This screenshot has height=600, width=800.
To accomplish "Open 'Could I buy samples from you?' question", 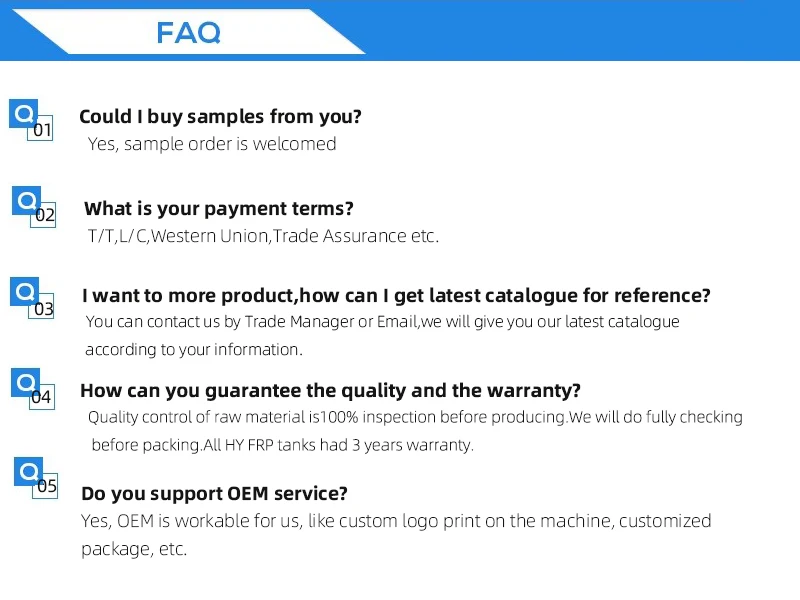I will point(220,117).
